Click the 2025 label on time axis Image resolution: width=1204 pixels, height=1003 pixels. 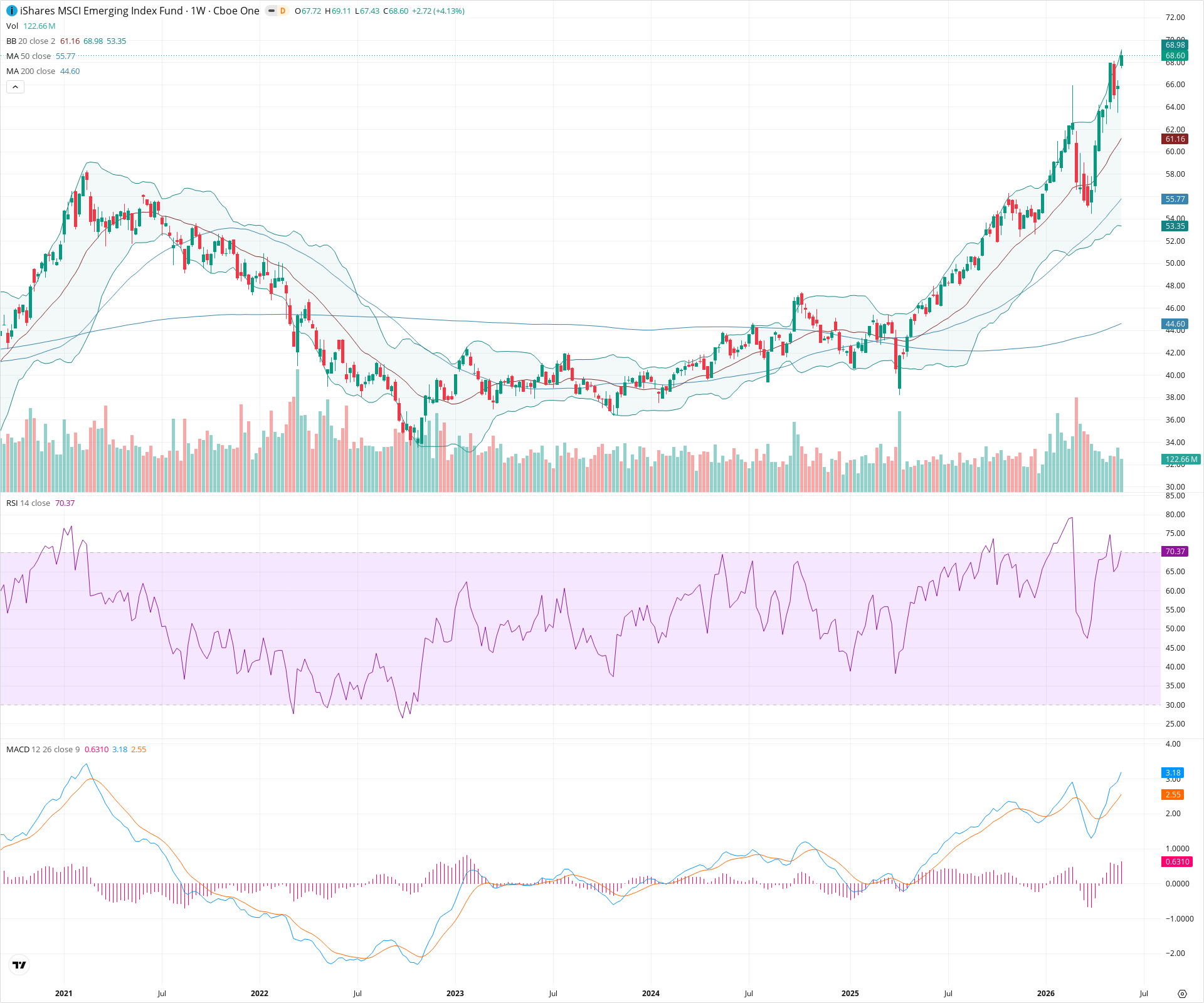[850, 994]
